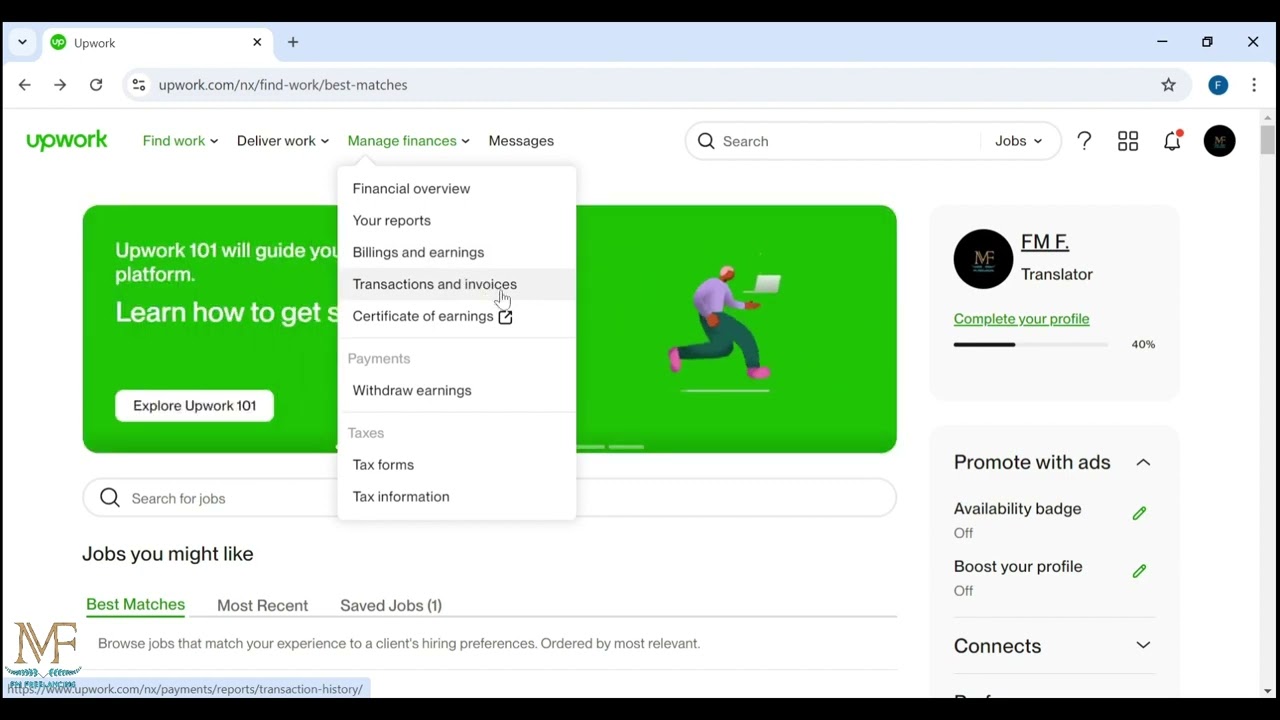
Task: Click the profile completion progress bar
Action: (1030, 344)
